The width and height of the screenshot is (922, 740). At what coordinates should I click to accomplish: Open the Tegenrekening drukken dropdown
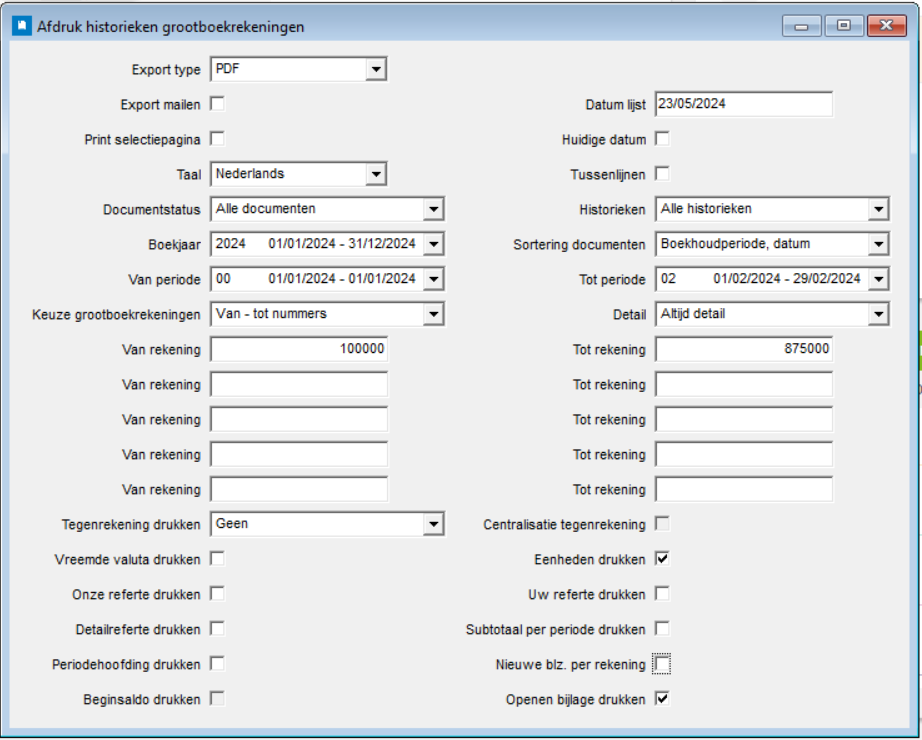[433, 524]
